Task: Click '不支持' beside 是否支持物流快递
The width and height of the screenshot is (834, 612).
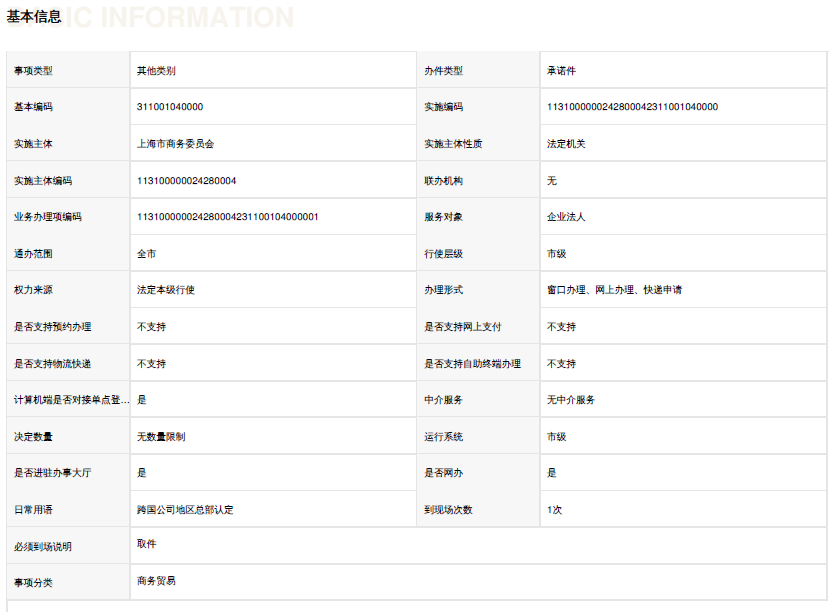Action: pyautogui.click(x=151, y=364)
